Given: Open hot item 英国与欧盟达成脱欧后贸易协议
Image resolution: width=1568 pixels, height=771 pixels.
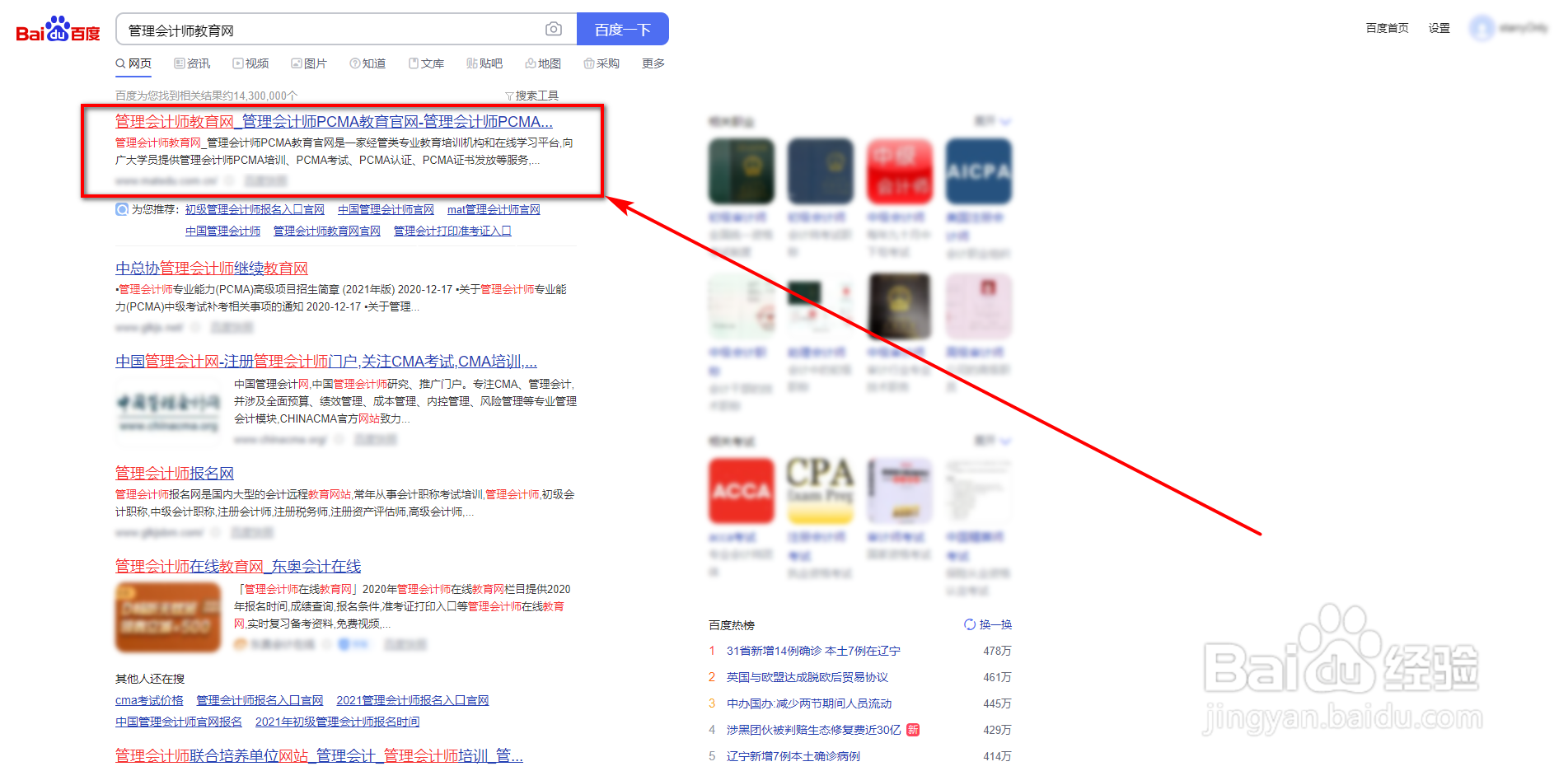Looking at the screenshot, I should click(x=807, y=677).
